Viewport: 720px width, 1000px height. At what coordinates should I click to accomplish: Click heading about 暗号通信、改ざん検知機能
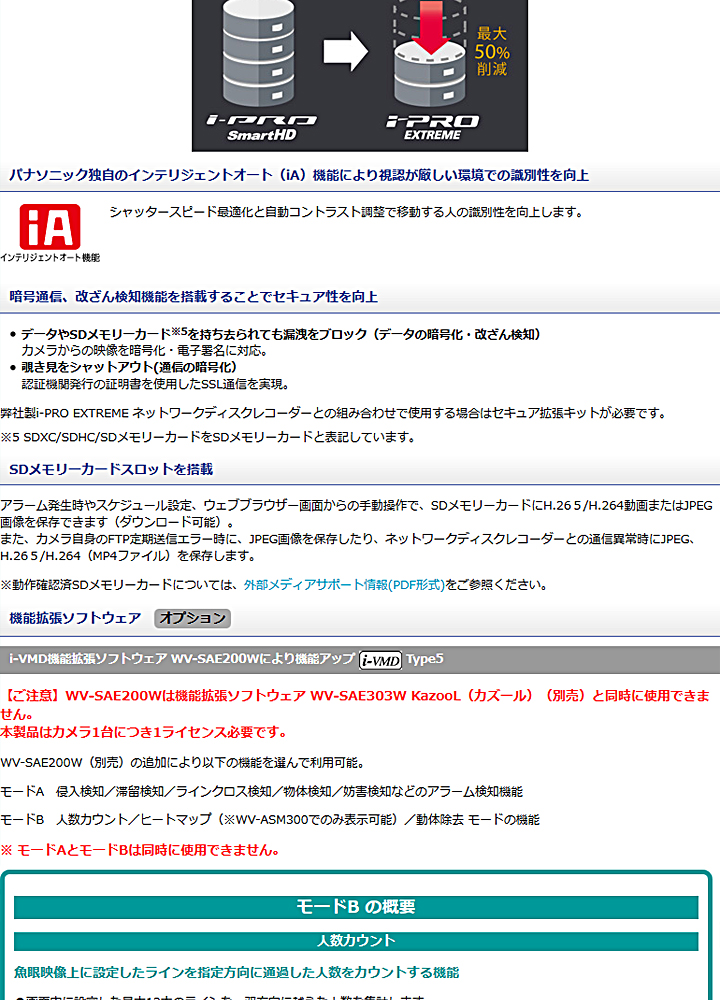(x=193, y=297)
